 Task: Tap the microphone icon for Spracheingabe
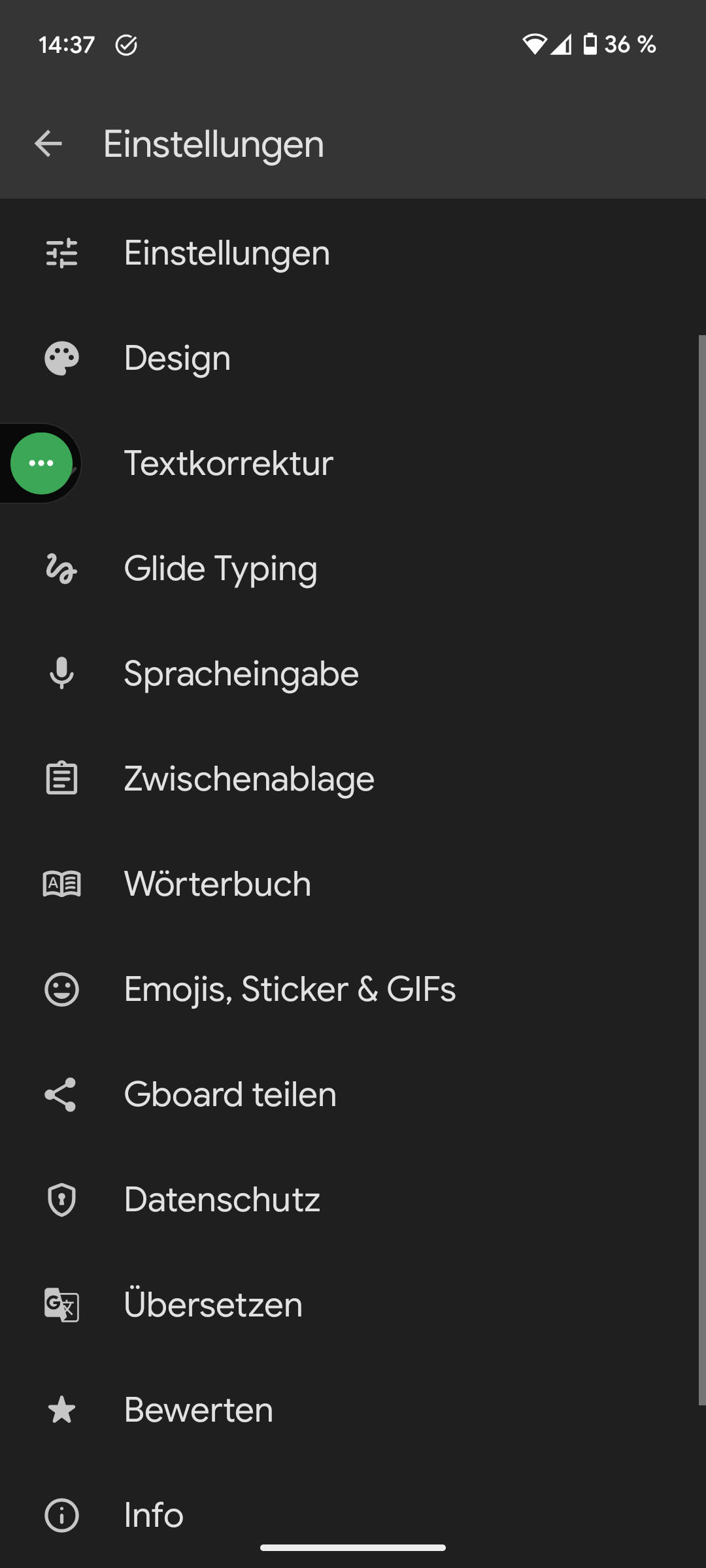[x=61, y=674]
